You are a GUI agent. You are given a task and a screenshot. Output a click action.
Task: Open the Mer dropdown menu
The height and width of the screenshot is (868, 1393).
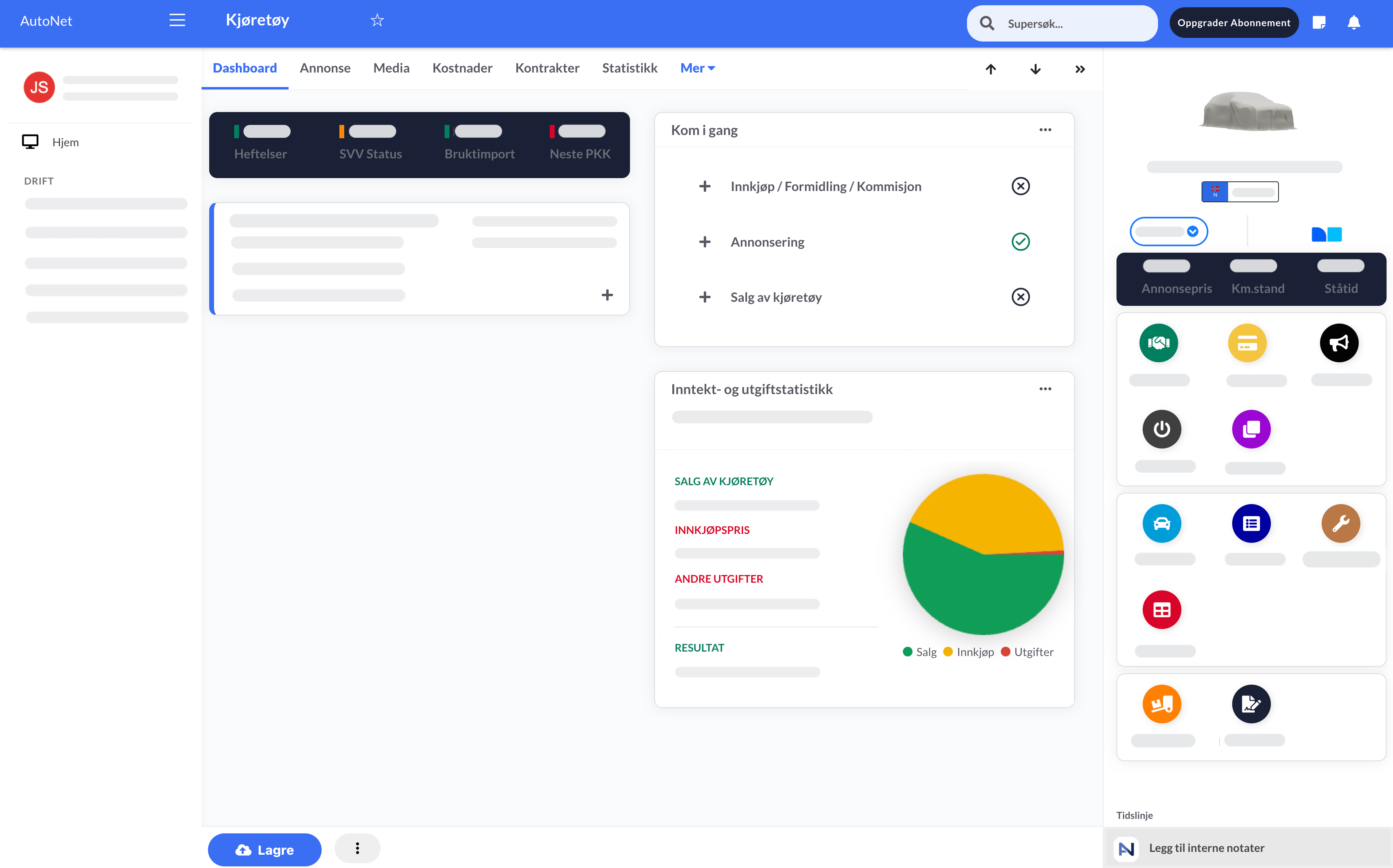click(697, 69)
